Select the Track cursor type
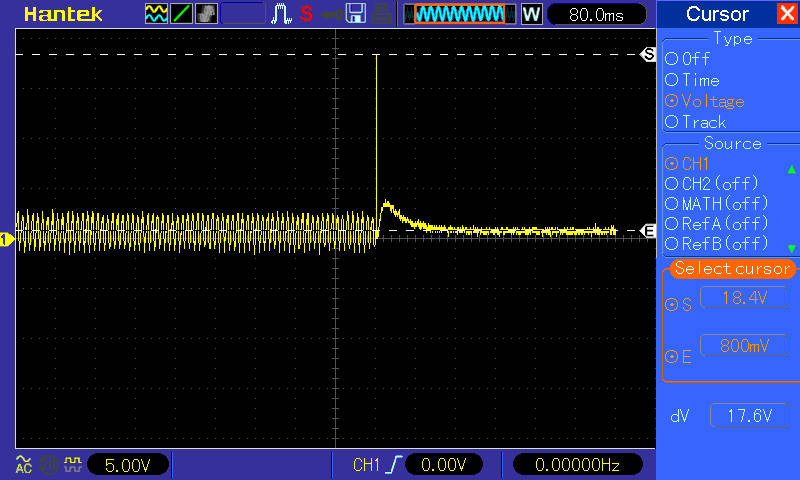This screenshot has height=480, width=800. pos(671,122)
